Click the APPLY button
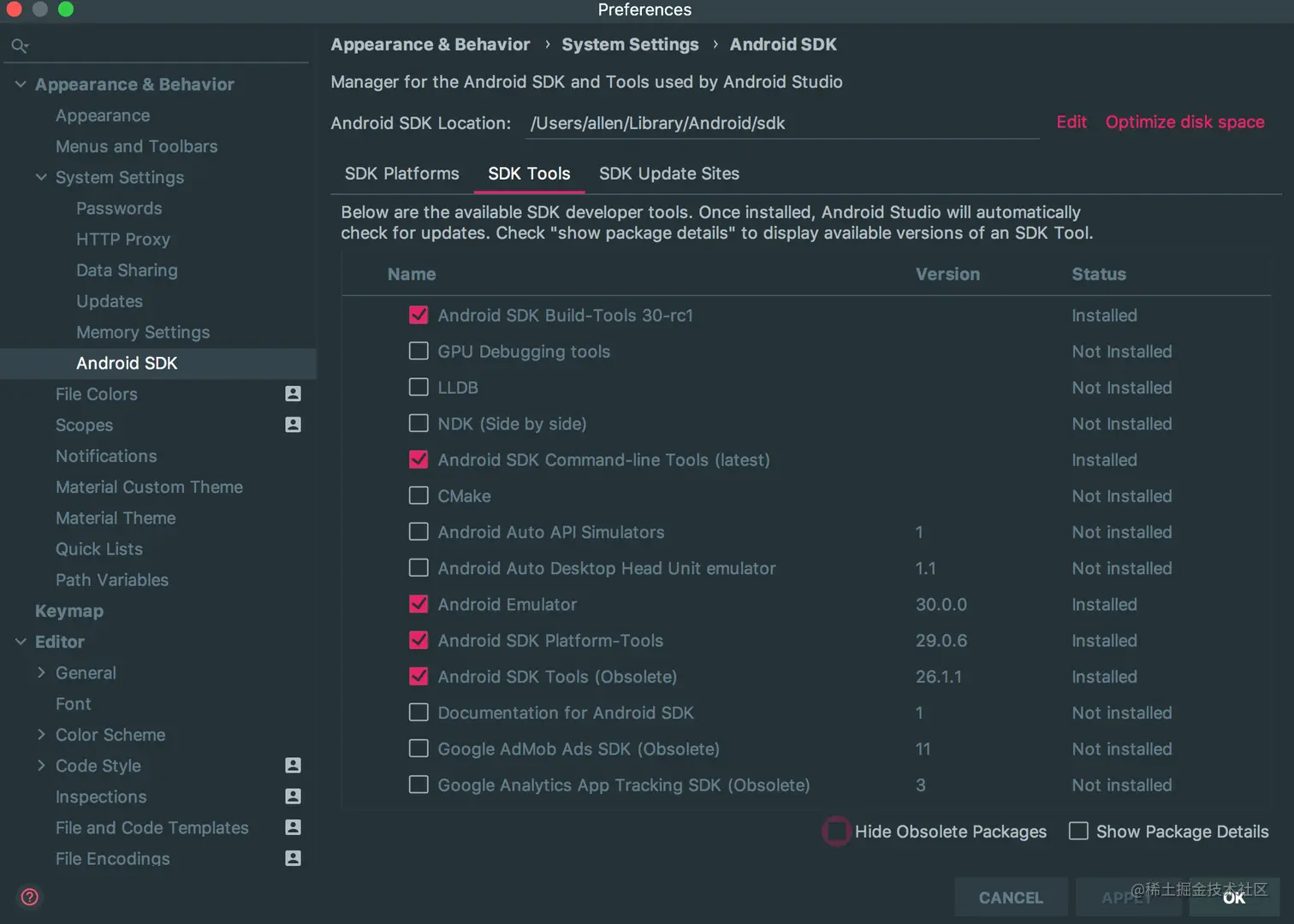Viewport: 1294px width, 924px height. coord(1128,897)
